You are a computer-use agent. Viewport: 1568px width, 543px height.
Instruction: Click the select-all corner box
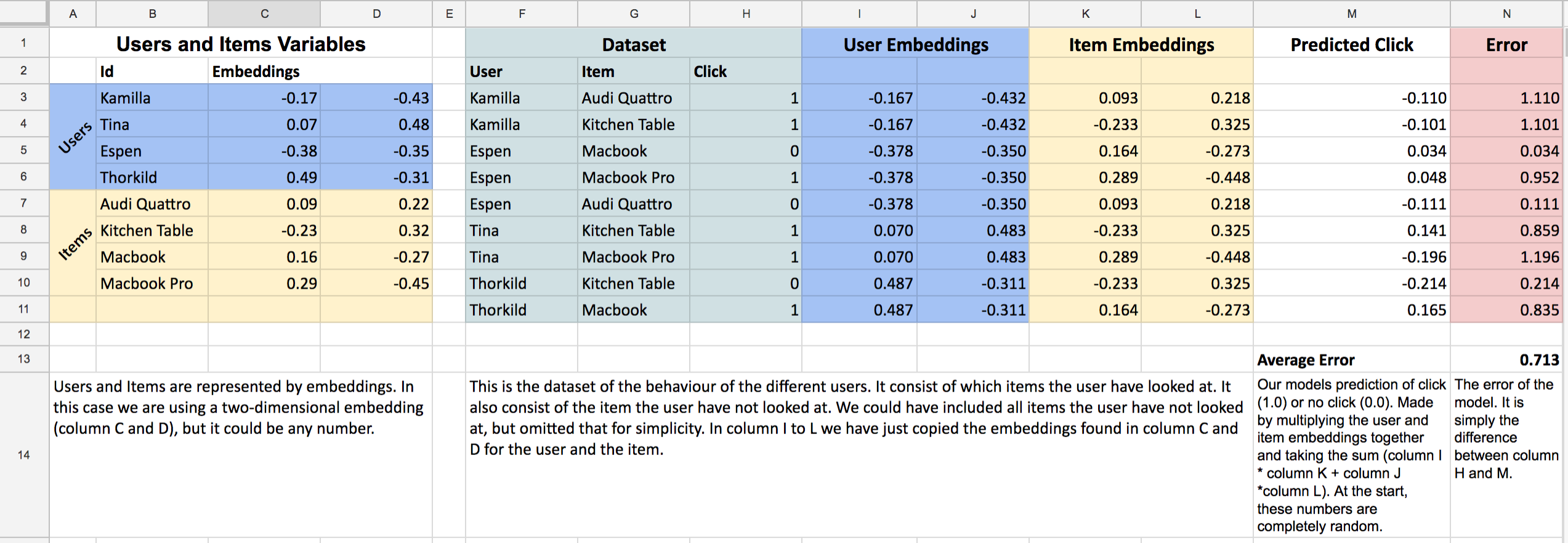(24, 13)
